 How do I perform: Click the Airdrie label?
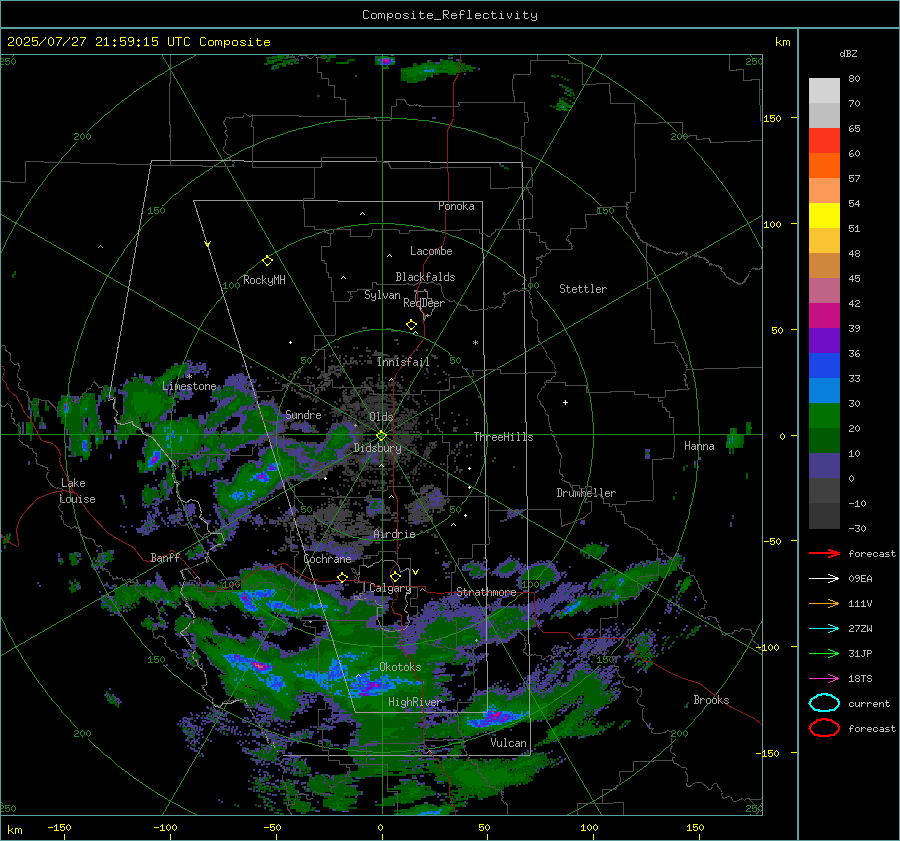tap(394, 534)
